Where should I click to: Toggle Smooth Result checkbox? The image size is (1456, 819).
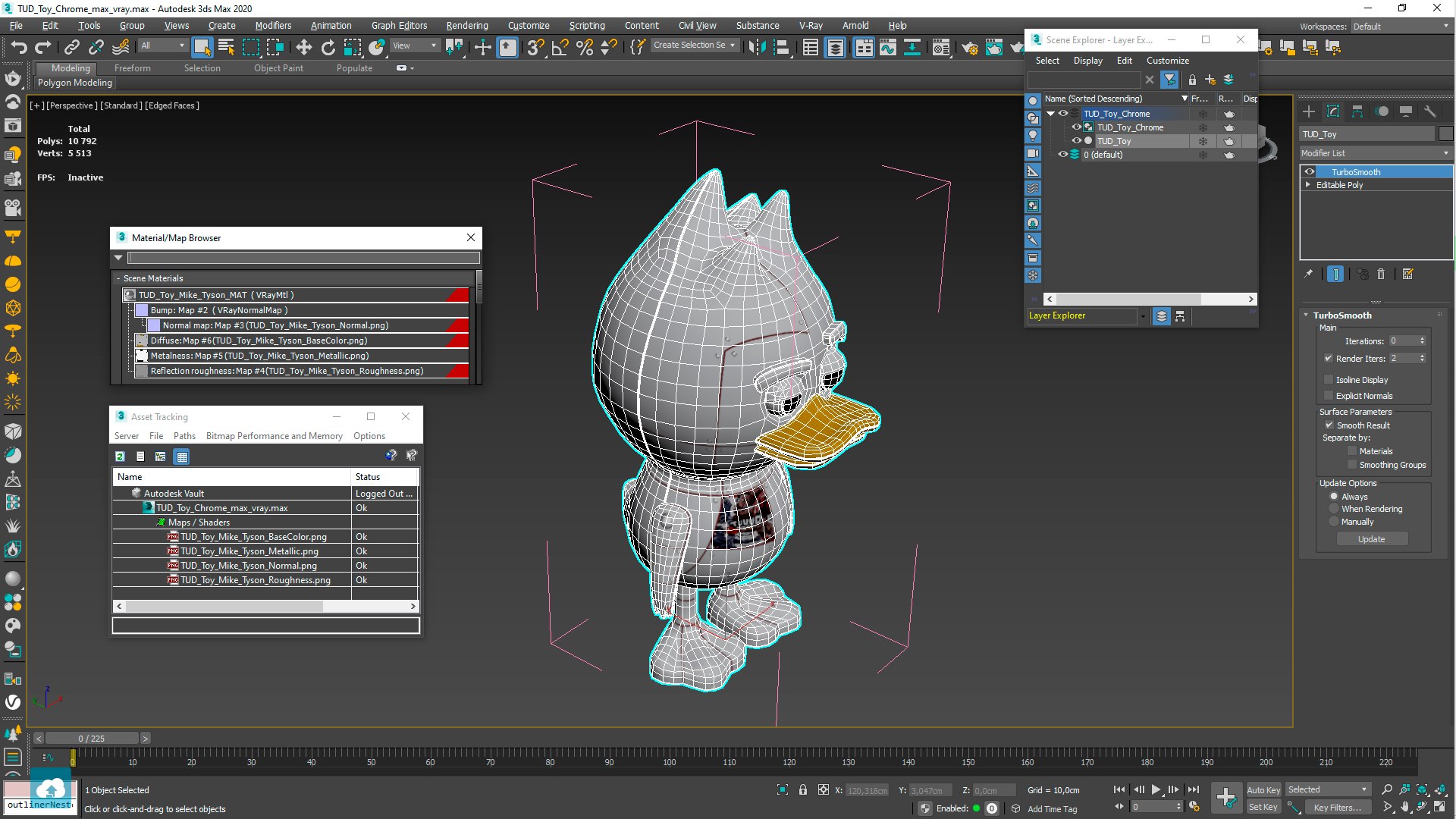point(1329,425)
